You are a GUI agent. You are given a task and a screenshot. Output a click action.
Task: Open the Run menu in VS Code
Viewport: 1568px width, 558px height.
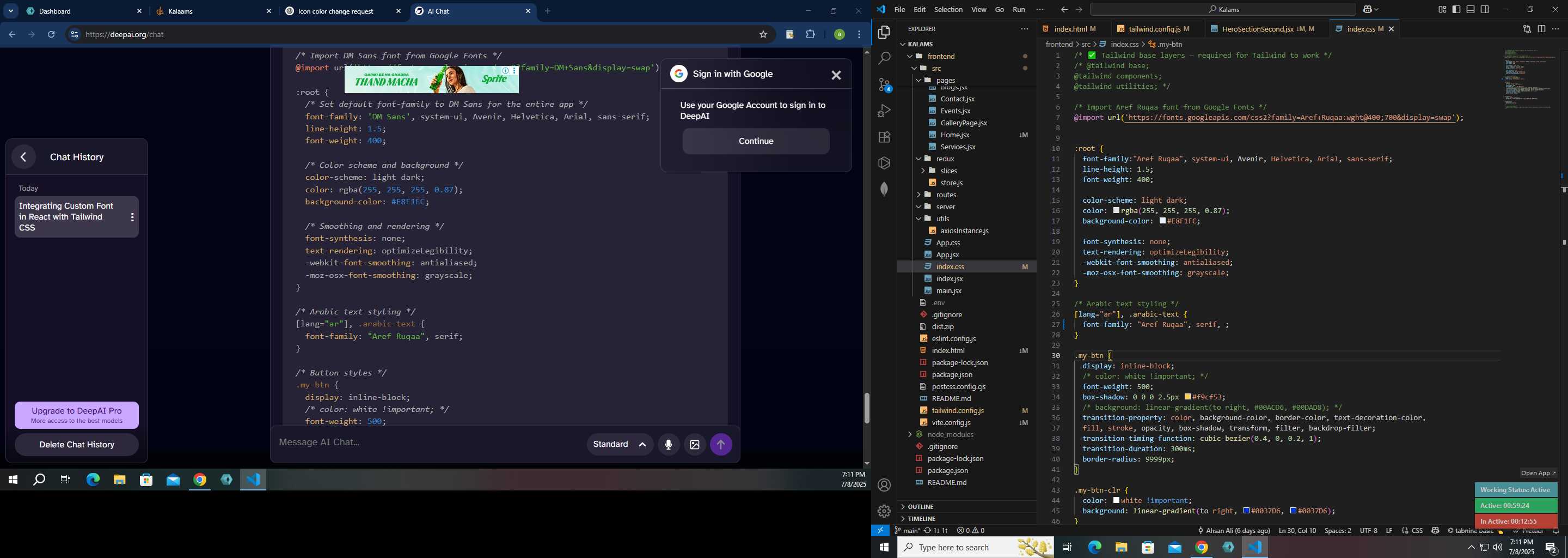tap(1018, 10)
